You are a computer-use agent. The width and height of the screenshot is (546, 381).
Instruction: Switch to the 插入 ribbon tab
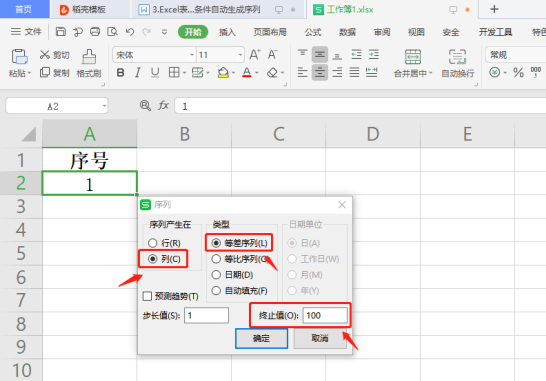[227, 32]
